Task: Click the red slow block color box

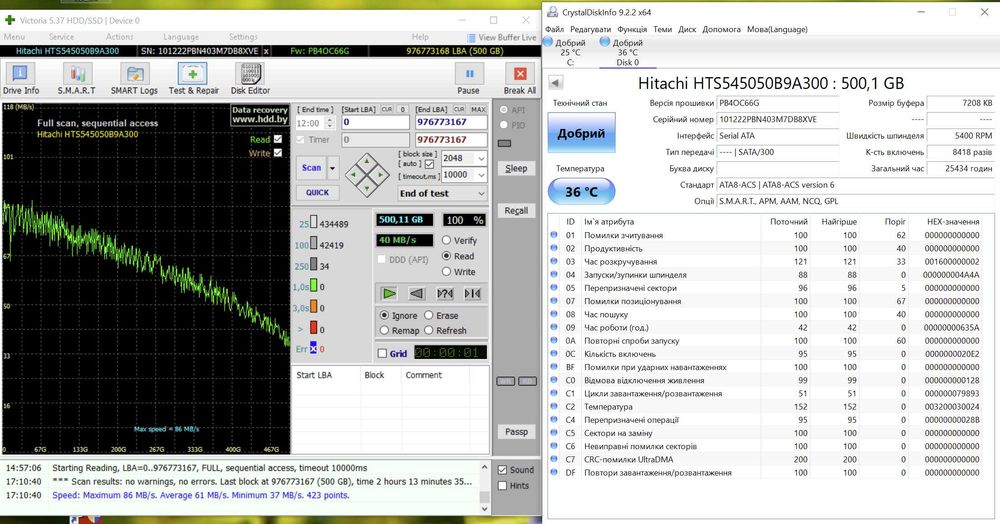Action: point(313,328)
